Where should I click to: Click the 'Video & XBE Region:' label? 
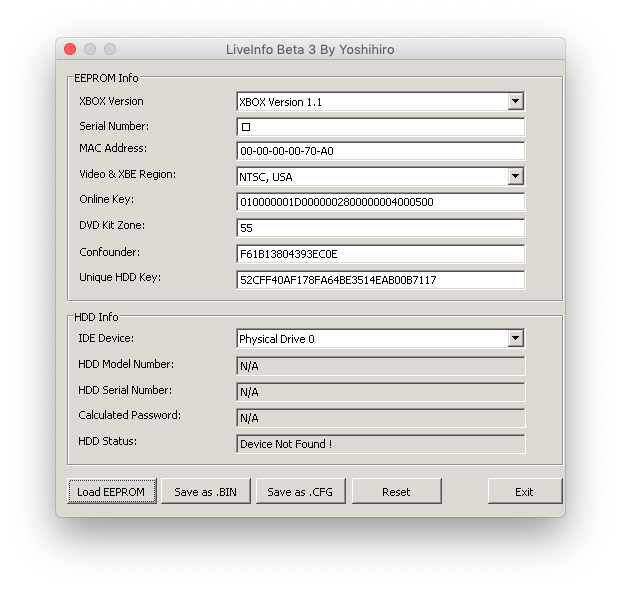point(128,174)
